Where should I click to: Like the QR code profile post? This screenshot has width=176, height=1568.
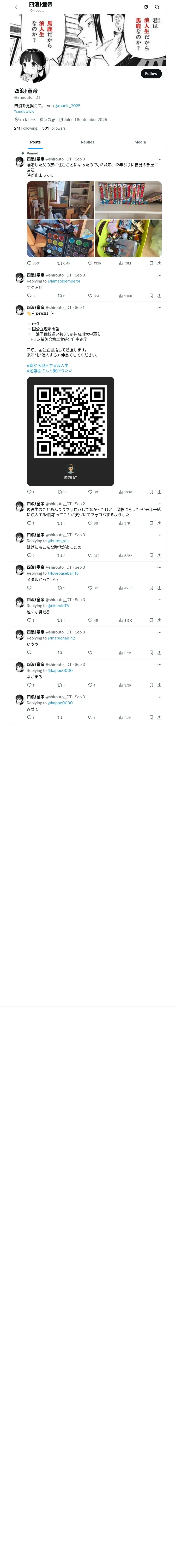90,492
